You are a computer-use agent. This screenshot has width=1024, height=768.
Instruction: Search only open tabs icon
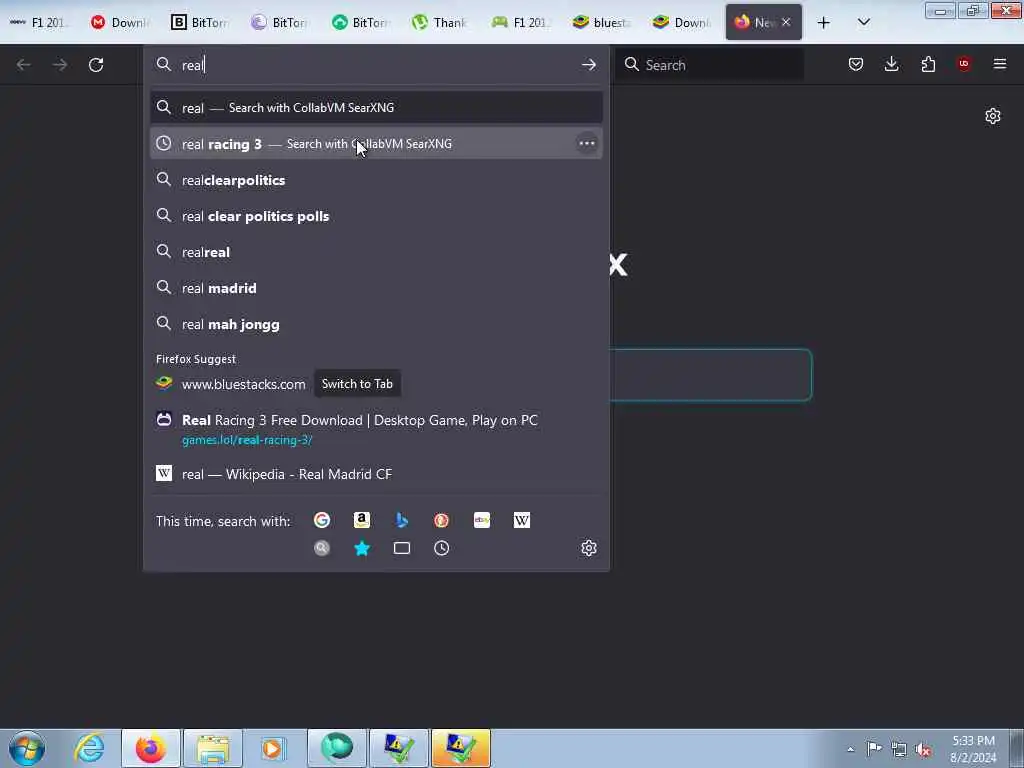pos(402,548)
